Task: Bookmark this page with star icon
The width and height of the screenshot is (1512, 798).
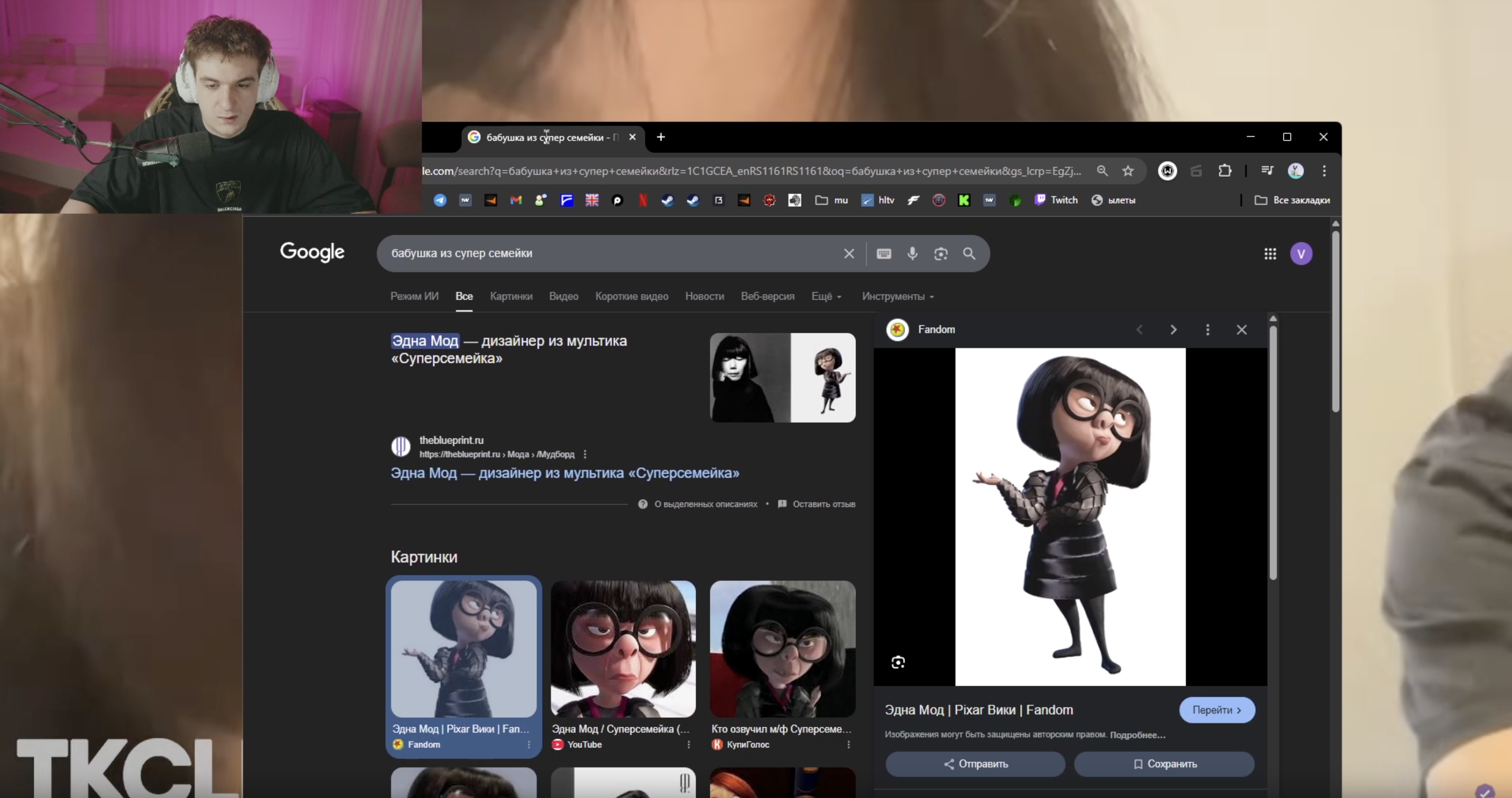Action: pos(1128,171)
